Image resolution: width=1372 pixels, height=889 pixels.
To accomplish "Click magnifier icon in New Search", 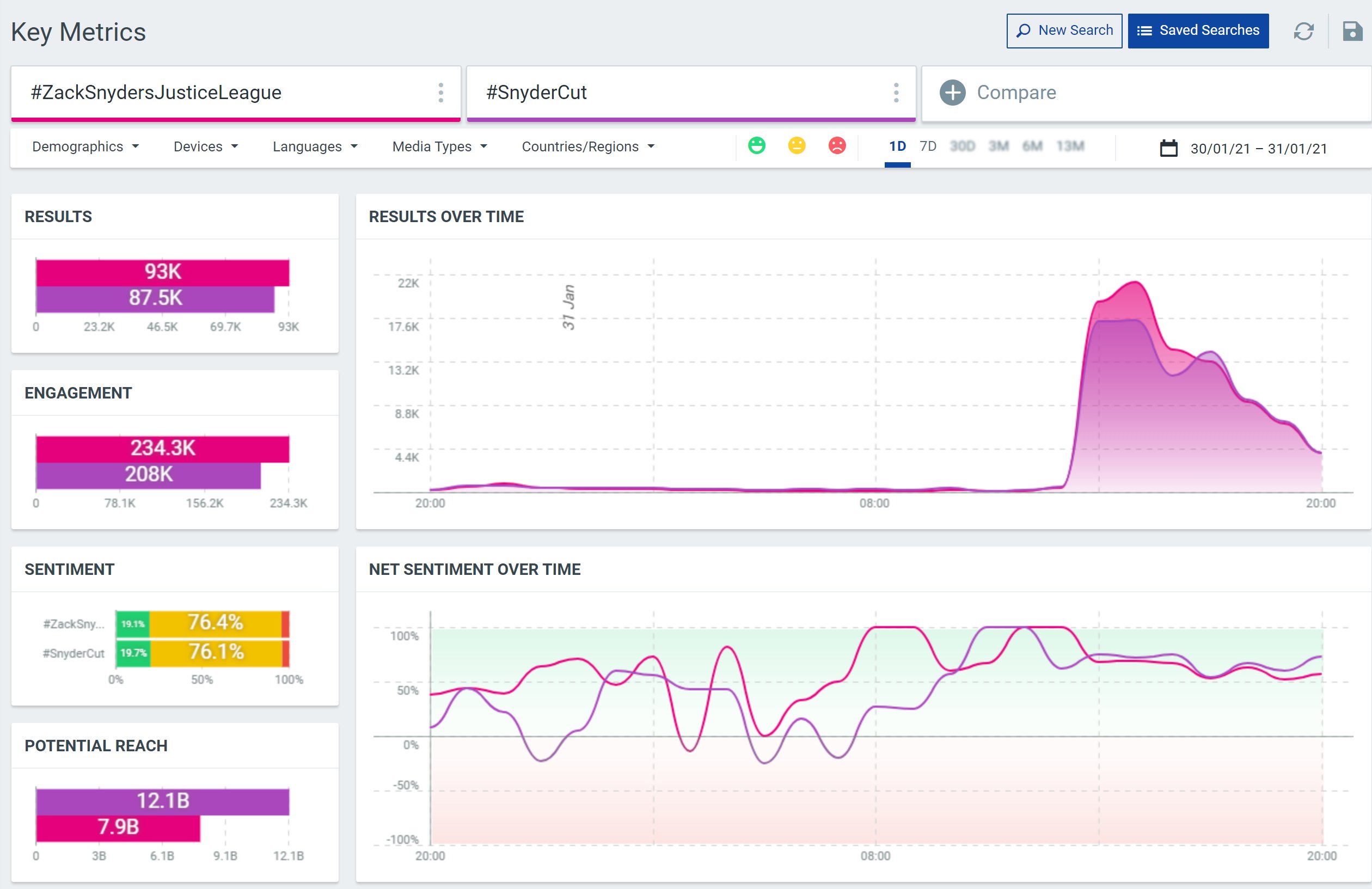I will click(x=1023, y=30).
